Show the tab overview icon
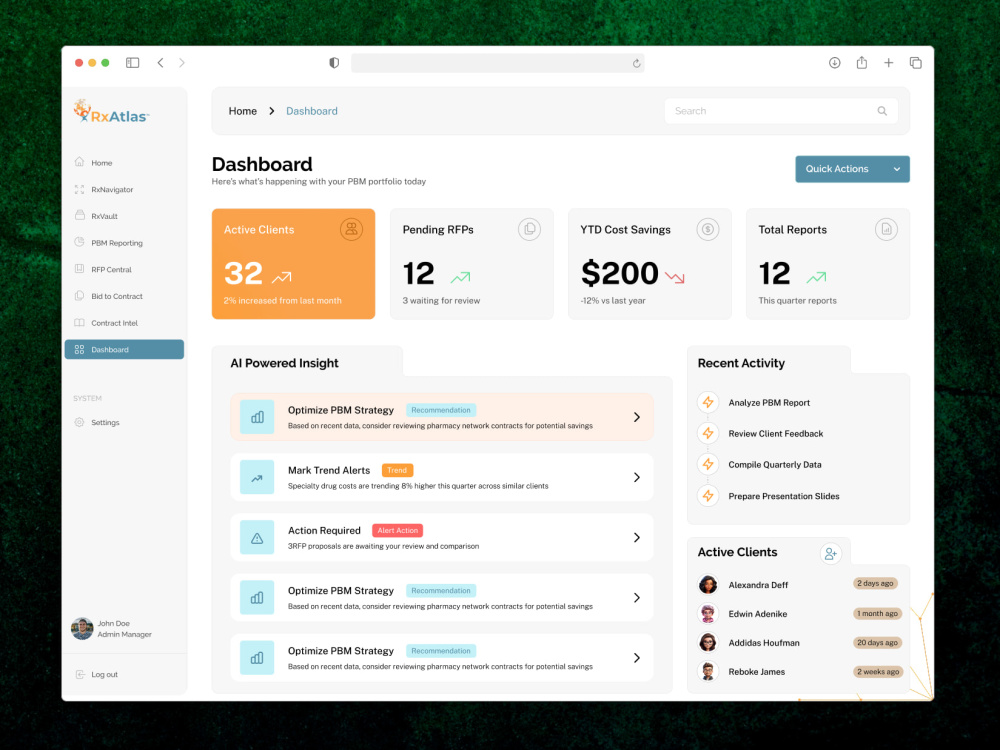1000x750 pixels. [x=916, y=62]
